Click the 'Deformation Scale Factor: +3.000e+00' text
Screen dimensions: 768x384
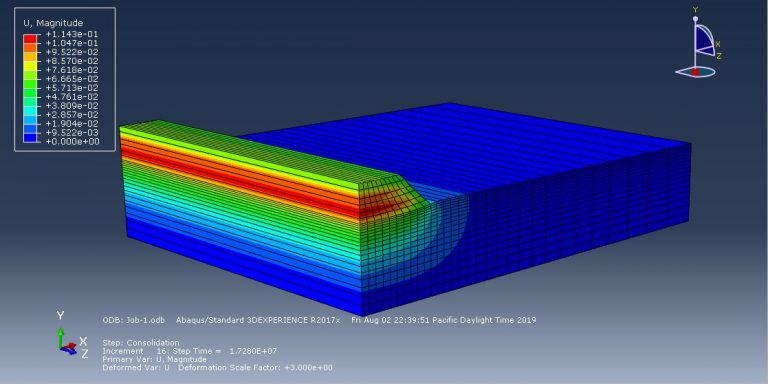256,368
